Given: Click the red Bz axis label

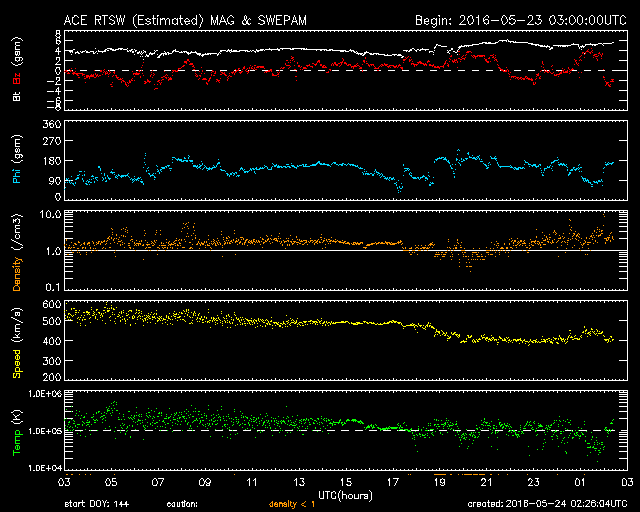Looking at the screenshot, I should point(17,76).
